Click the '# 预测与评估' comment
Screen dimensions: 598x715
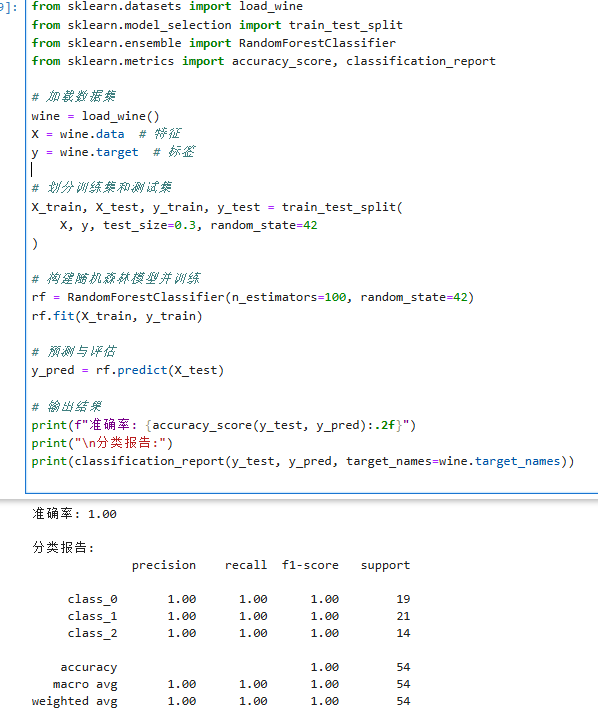(x=74, y=351)
